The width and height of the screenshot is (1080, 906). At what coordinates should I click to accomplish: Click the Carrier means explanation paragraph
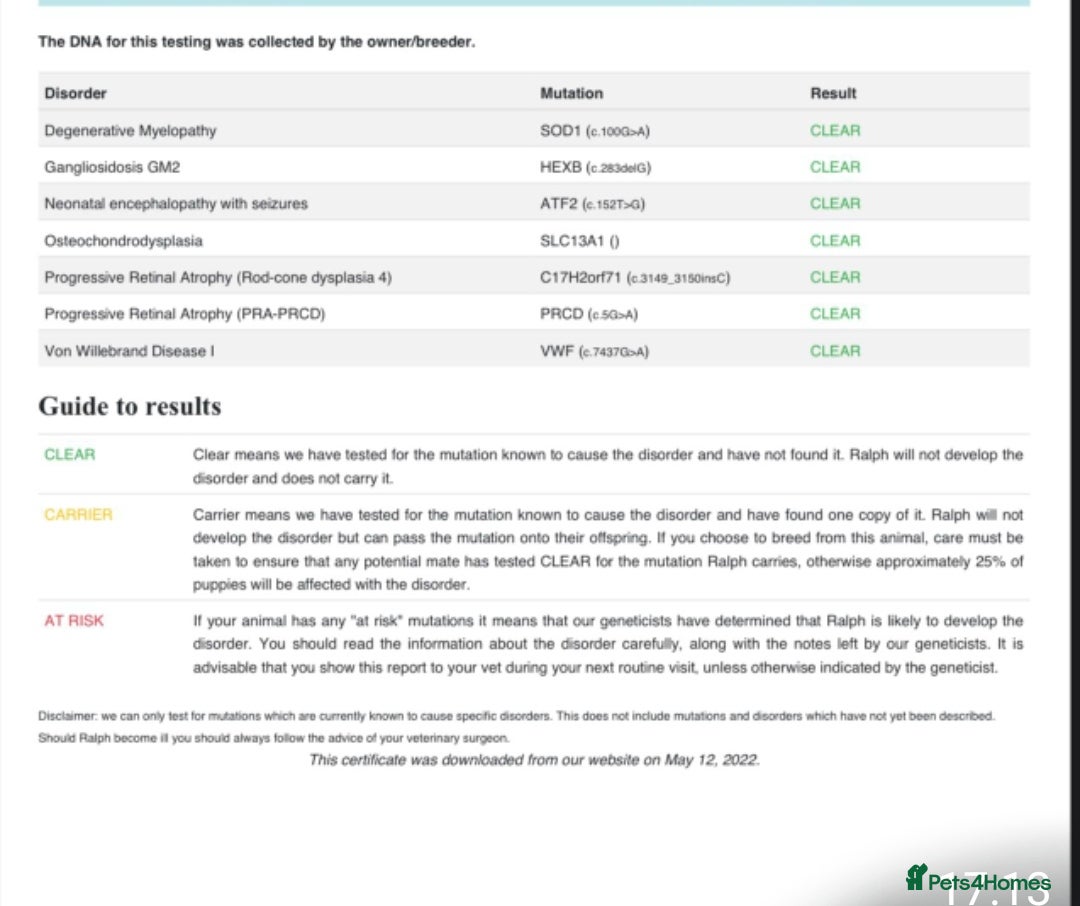(608, 549)
